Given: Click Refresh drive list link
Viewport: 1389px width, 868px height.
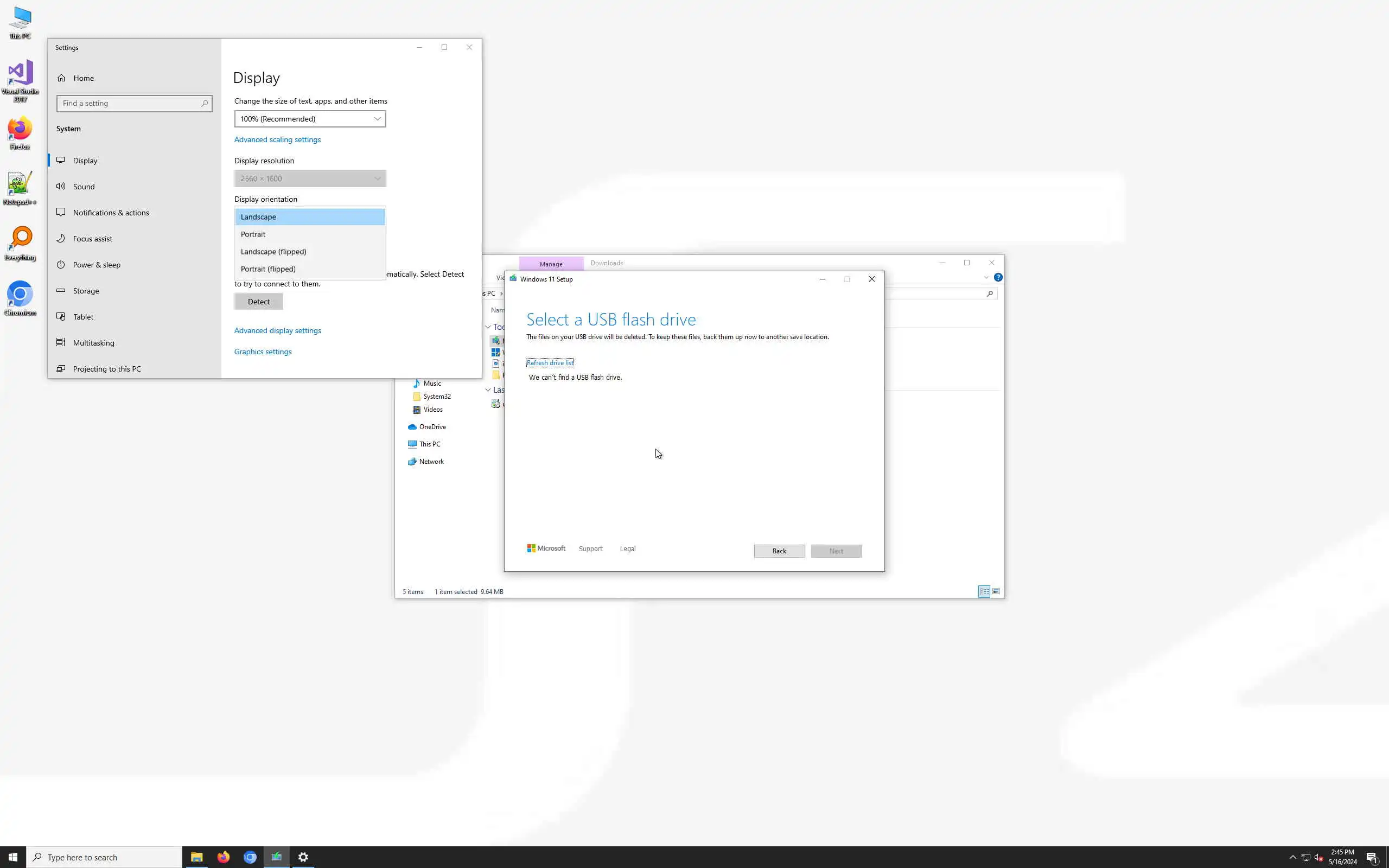Looking at the screenshot, I should pyautogui.click(x=550, y=363).
